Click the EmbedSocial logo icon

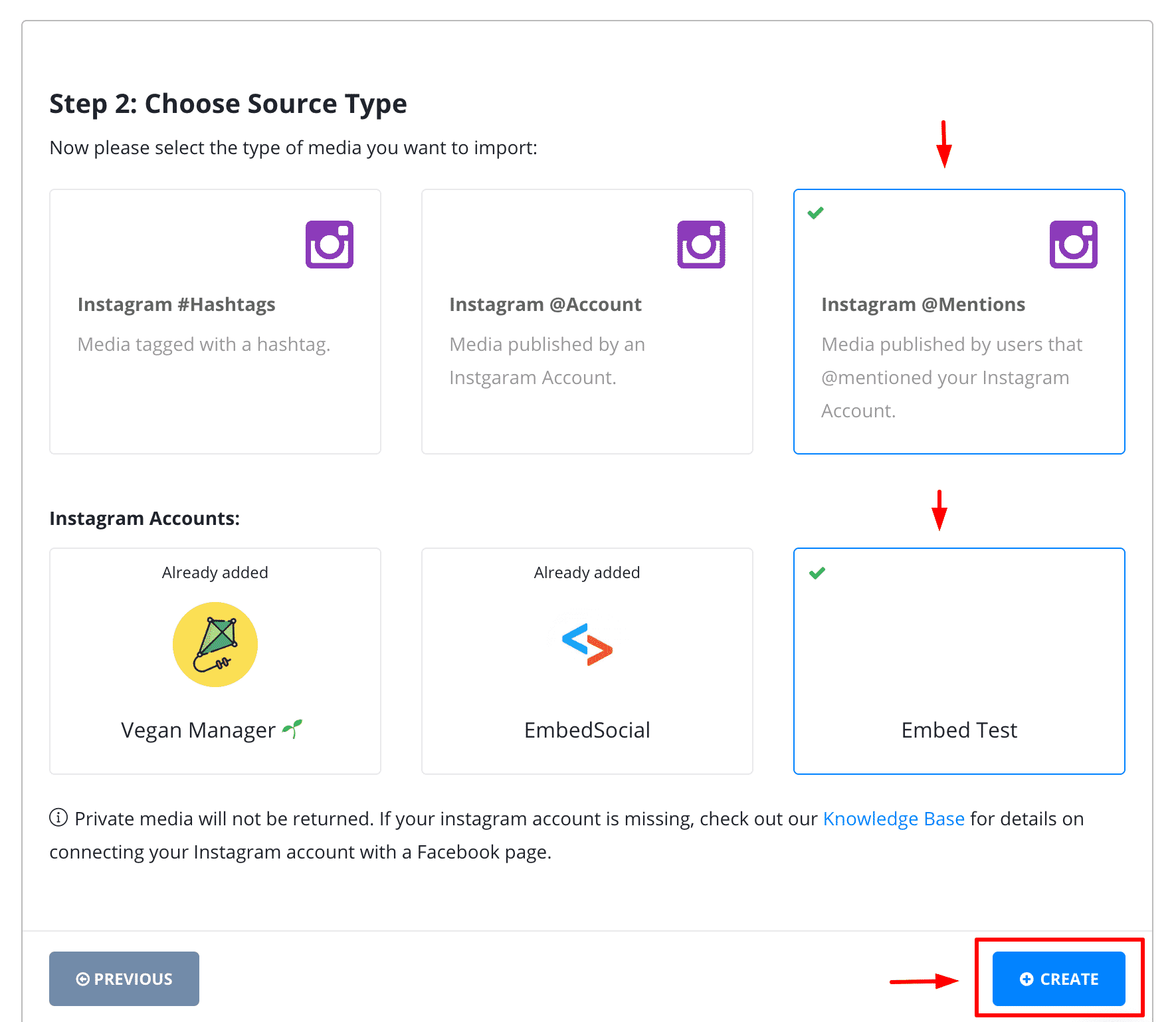[x=587, y=644]
